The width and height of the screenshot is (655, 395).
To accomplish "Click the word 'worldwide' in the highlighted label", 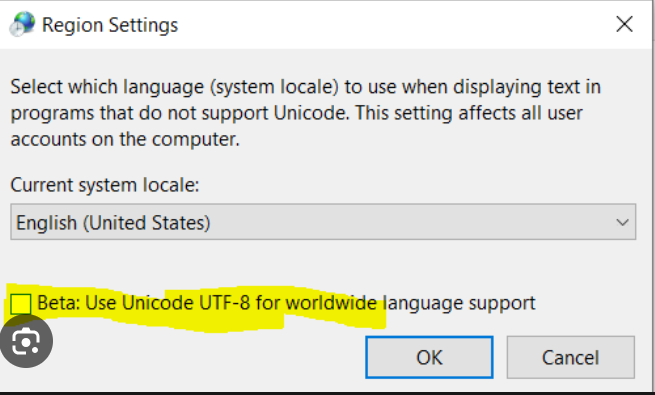I will (331, 303).
